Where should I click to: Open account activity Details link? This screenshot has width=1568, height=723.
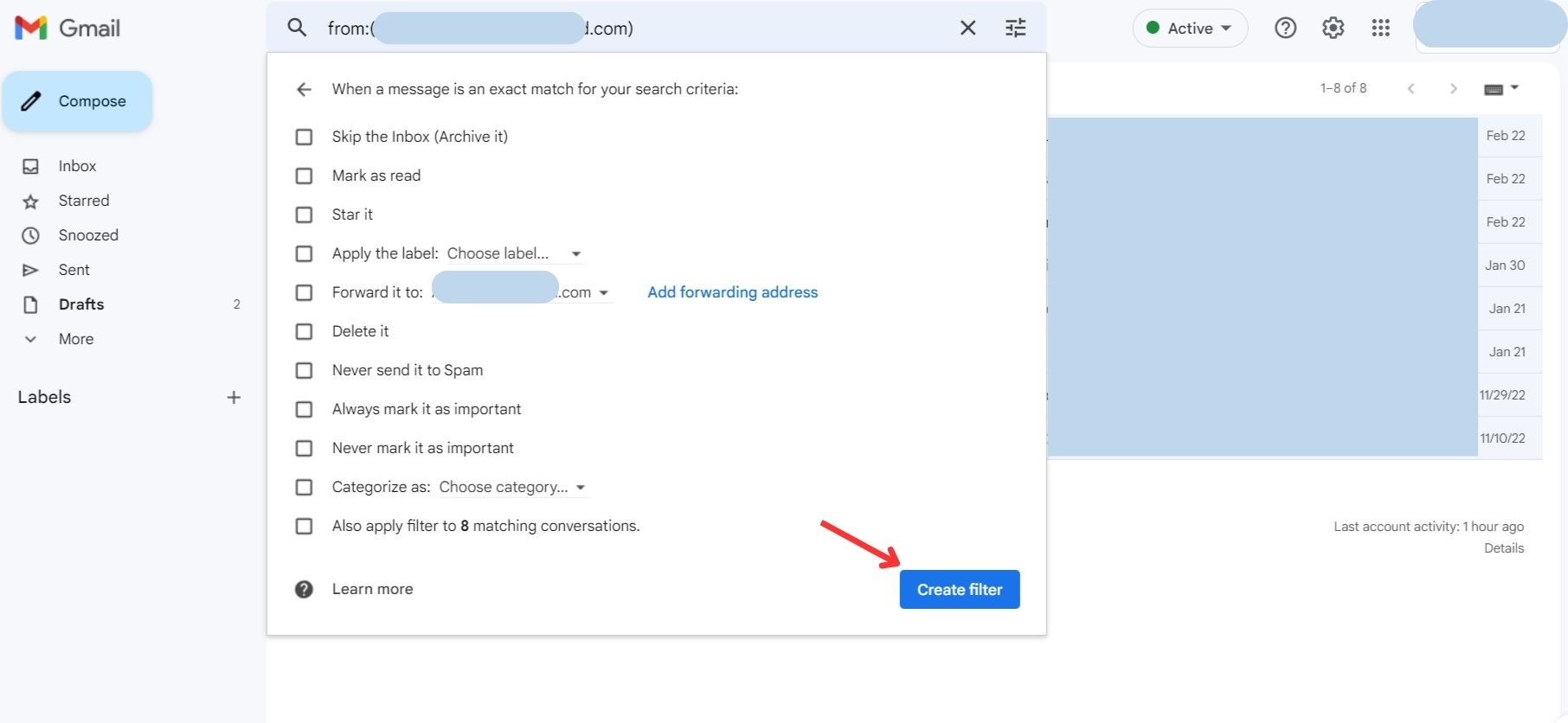coord(1504,547)
